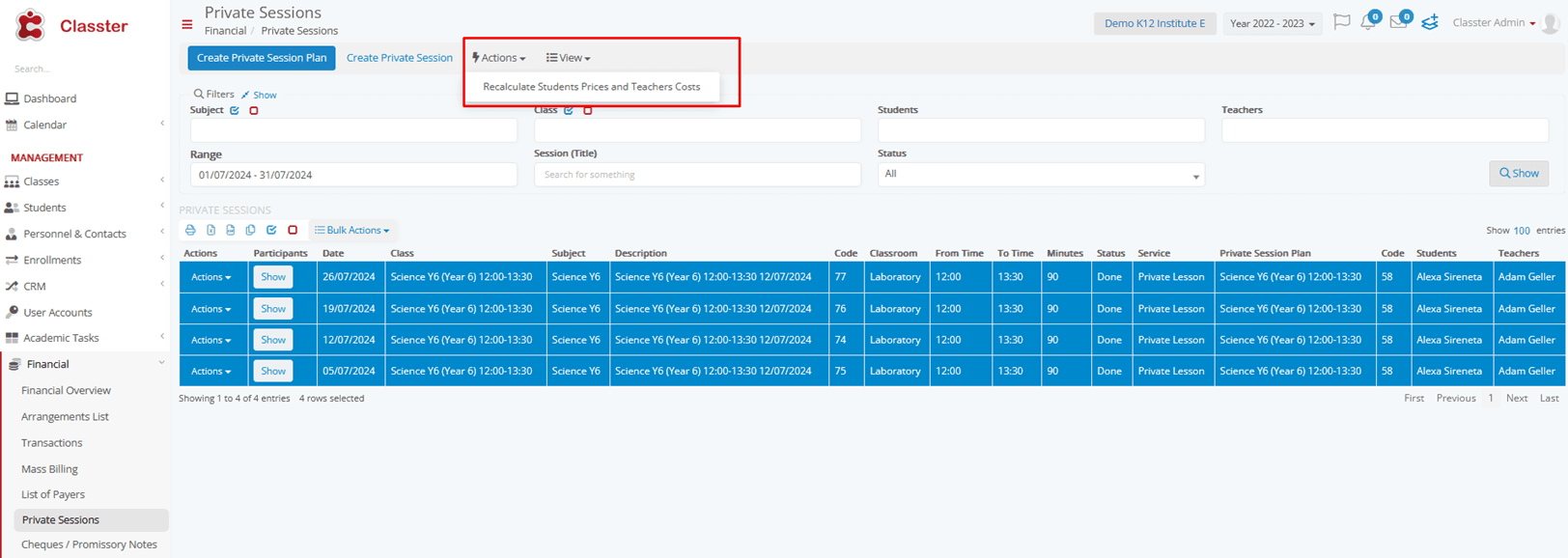Click the Range date field
Viewport: 1568px width, 558px height.
(353, 175)
